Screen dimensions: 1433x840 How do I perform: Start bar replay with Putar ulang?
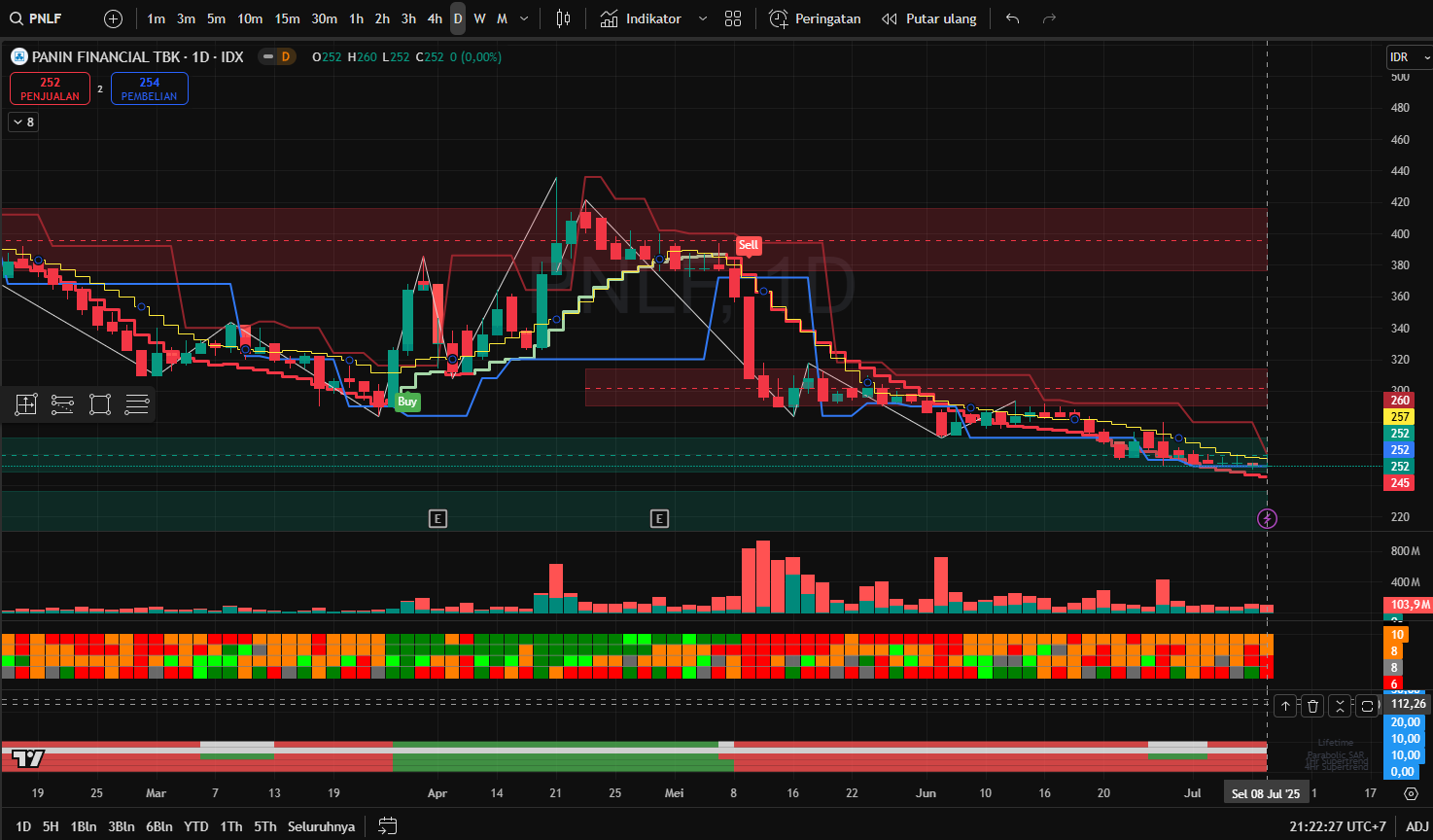pyautogui.click(x=928, y=18)
